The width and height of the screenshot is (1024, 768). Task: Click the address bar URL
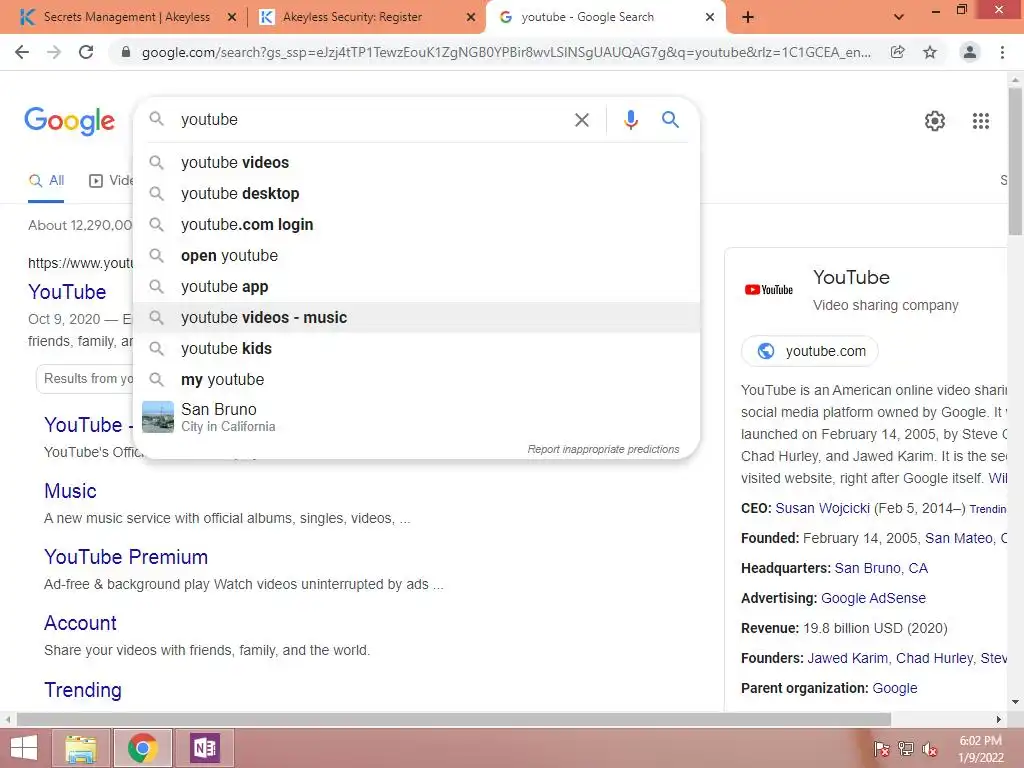tap(506, 52)
